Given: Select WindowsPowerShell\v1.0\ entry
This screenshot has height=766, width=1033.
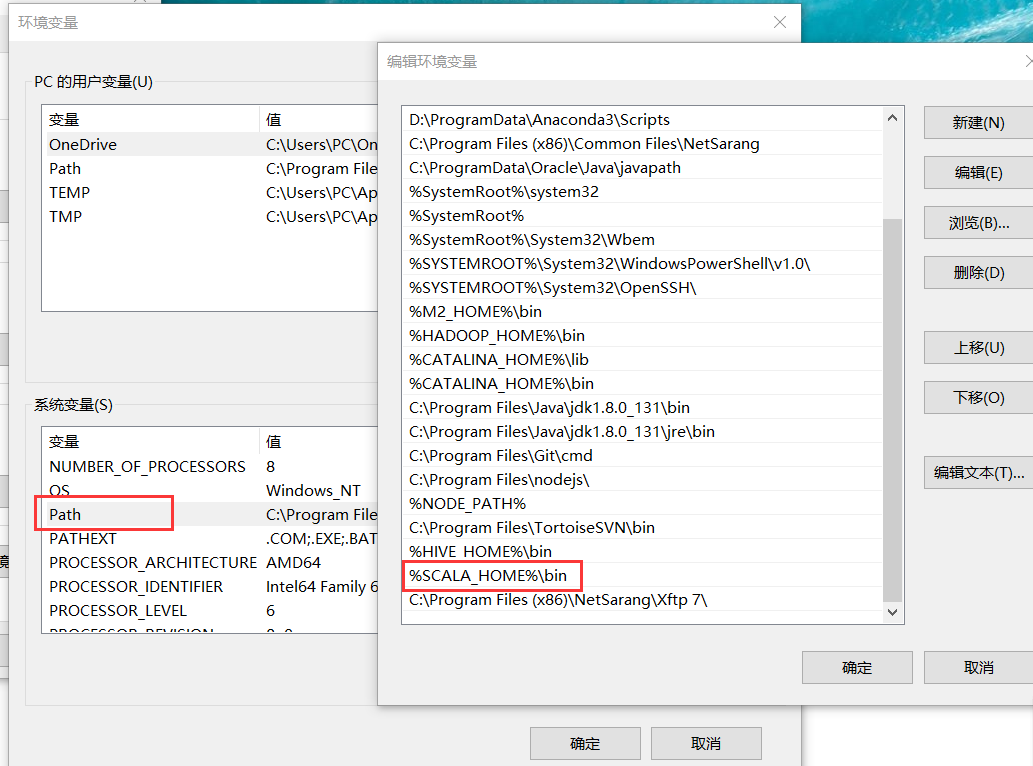Looking at the screenshot, I should 642,263.
